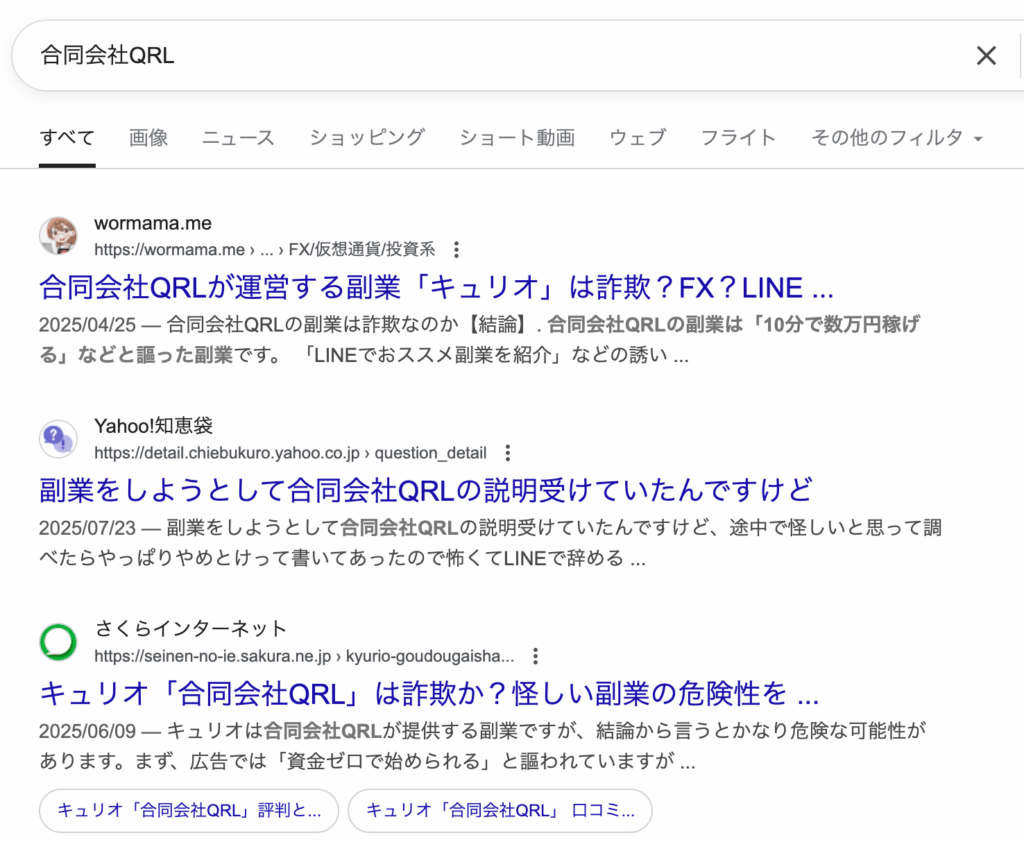Click the snippet text dated 2025/04/25

[479, 340]
